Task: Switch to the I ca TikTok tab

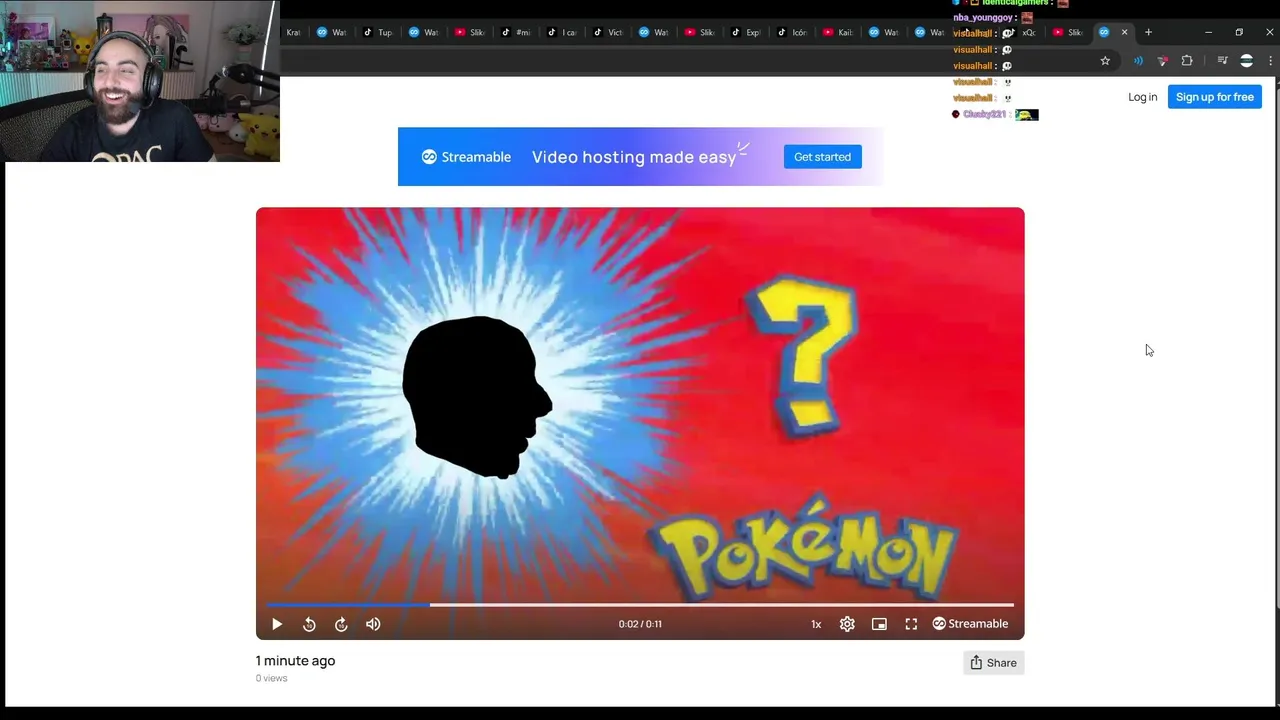Action: click(562, 32)
